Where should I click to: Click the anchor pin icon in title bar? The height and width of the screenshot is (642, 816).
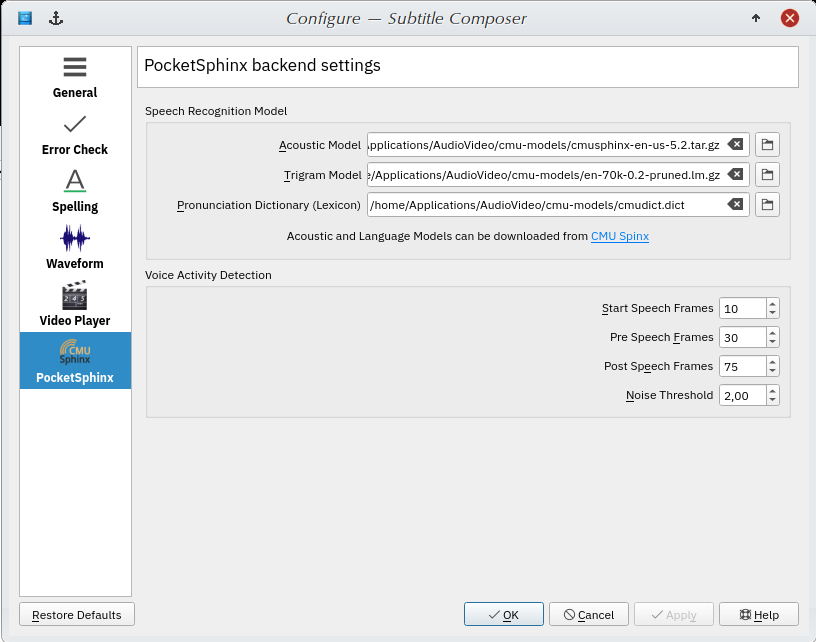56,18
